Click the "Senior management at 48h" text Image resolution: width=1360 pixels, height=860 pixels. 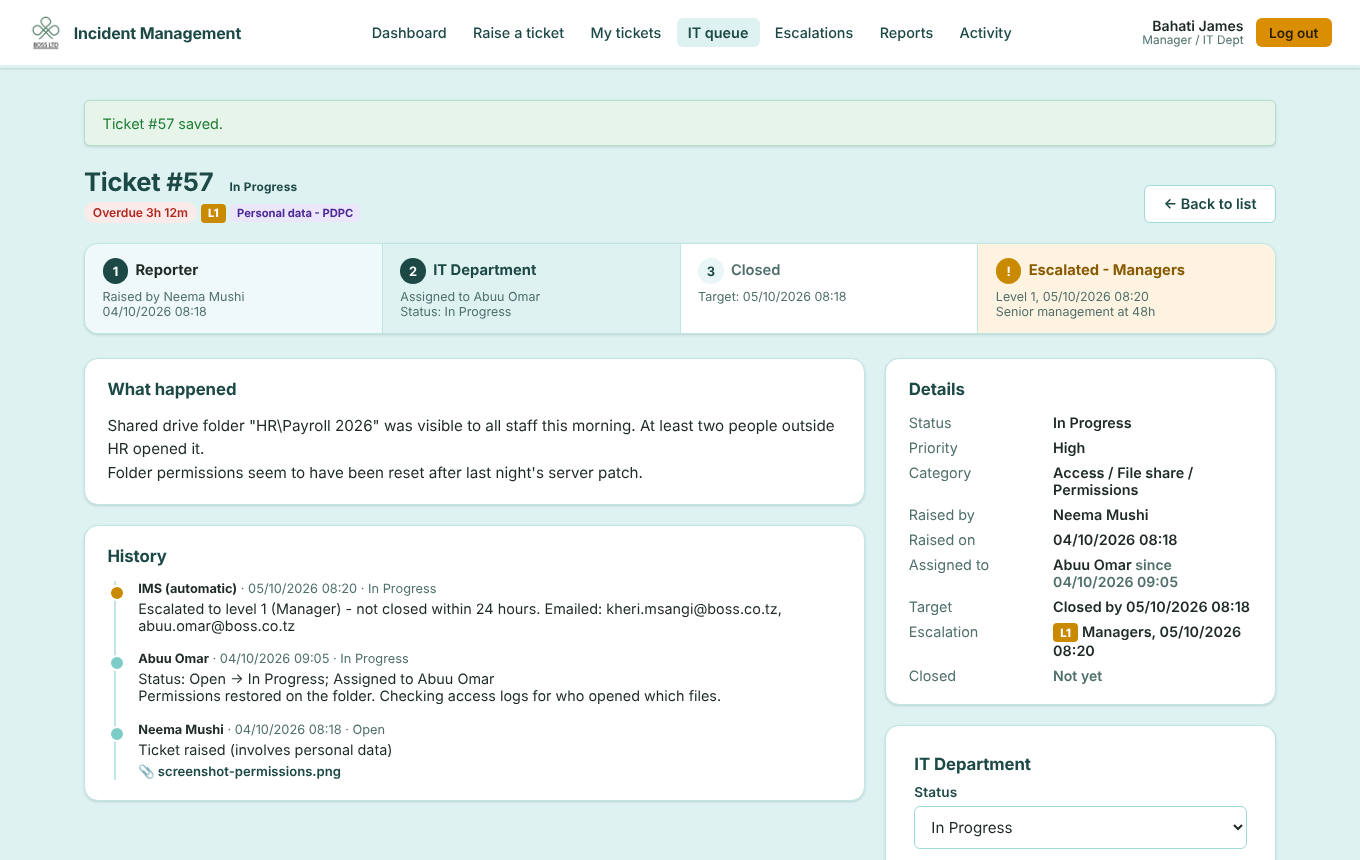click(1076, 312)
